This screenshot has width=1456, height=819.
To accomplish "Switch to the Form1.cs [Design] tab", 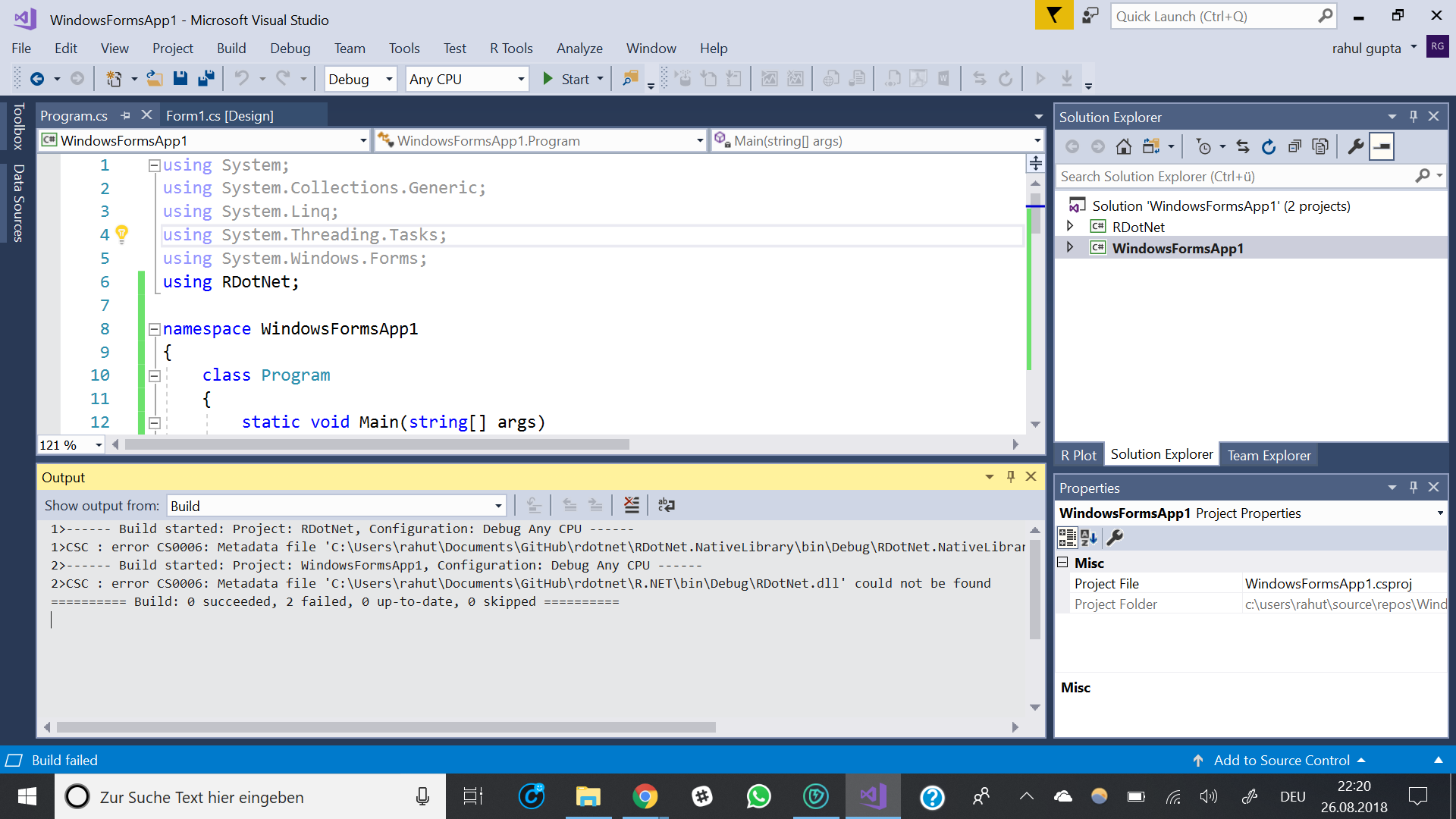I will point(220,115).
